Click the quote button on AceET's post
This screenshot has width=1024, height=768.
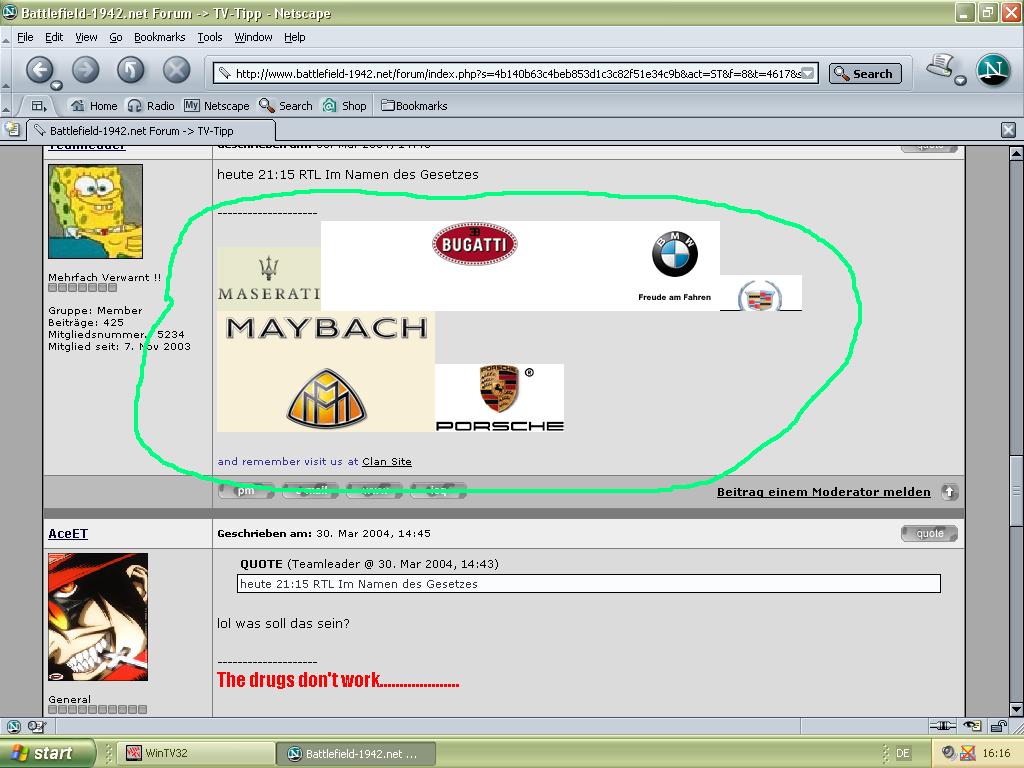coord(929,534)
